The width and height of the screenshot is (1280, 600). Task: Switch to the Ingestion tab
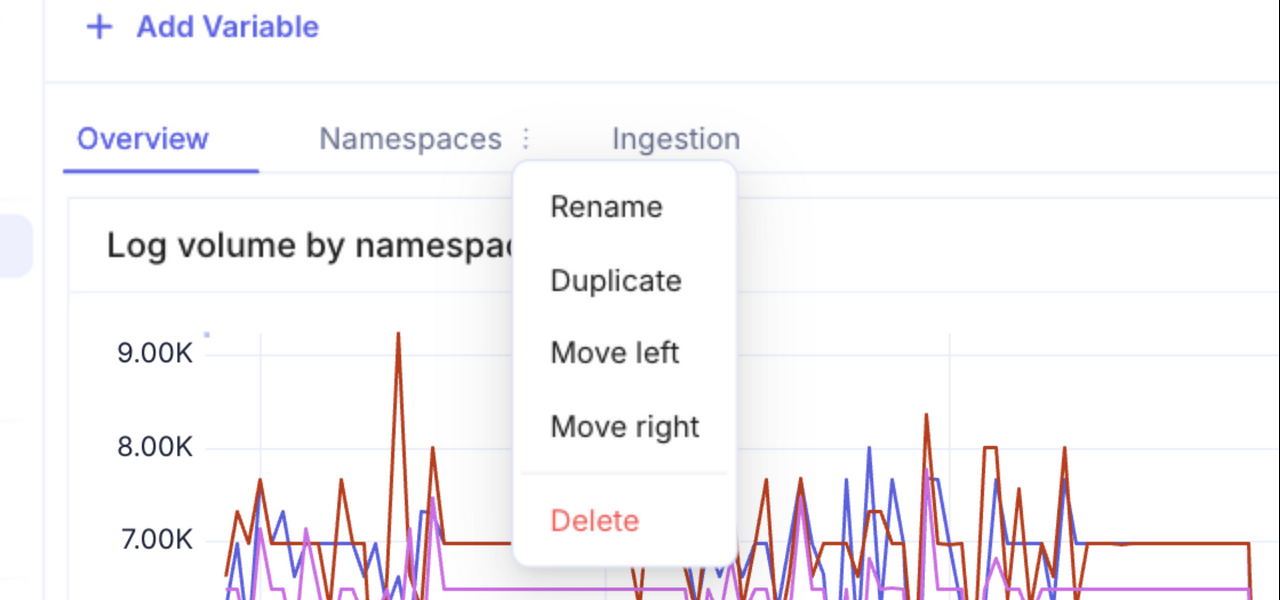click(676, 139)
